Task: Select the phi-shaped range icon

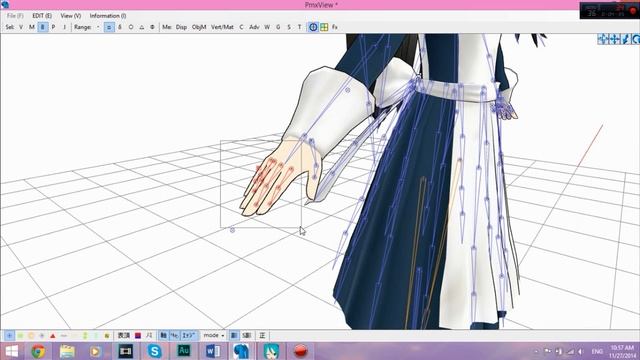Action: 152,27
